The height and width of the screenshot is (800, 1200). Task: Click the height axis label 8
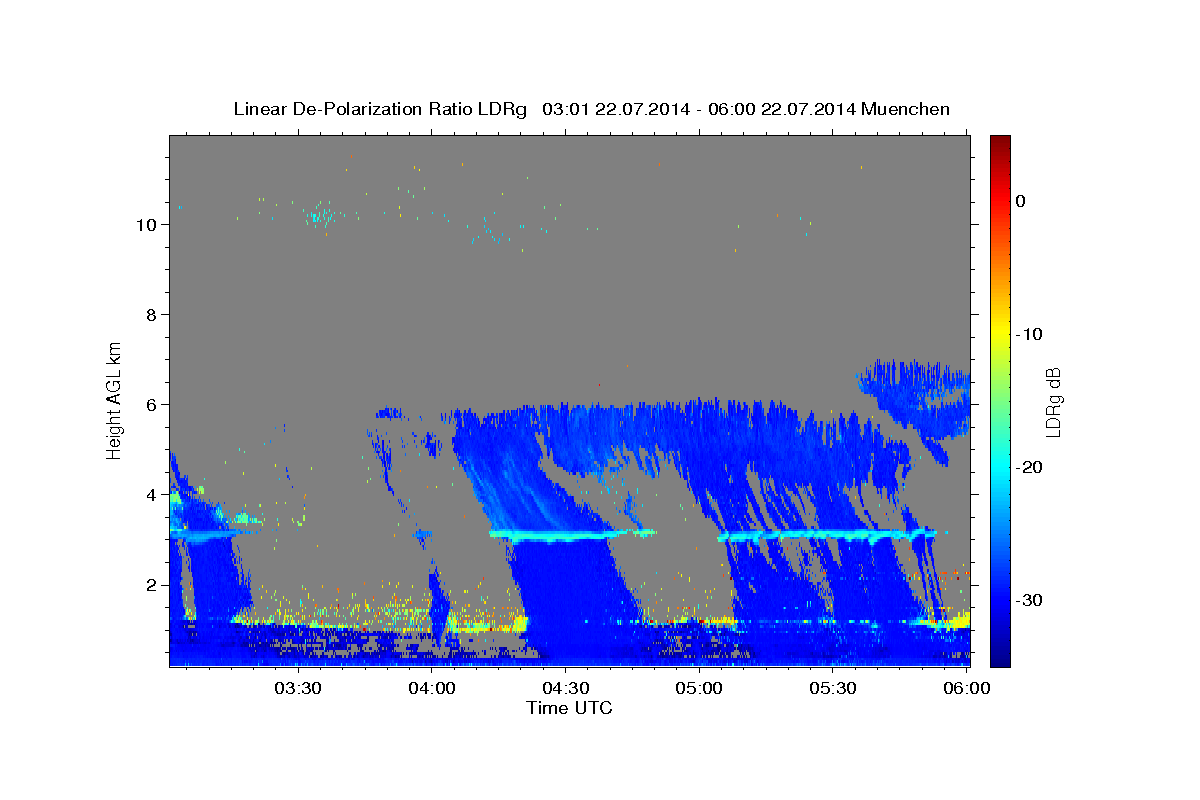pos(150,315)
